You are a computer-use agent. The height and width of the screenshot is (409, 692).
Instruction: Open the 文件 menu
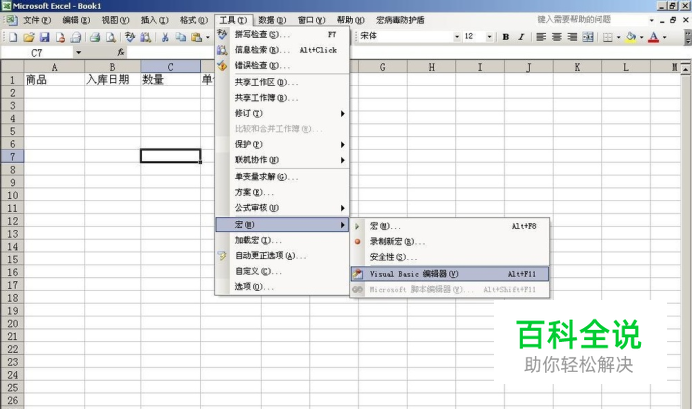[x=37, y=20]
